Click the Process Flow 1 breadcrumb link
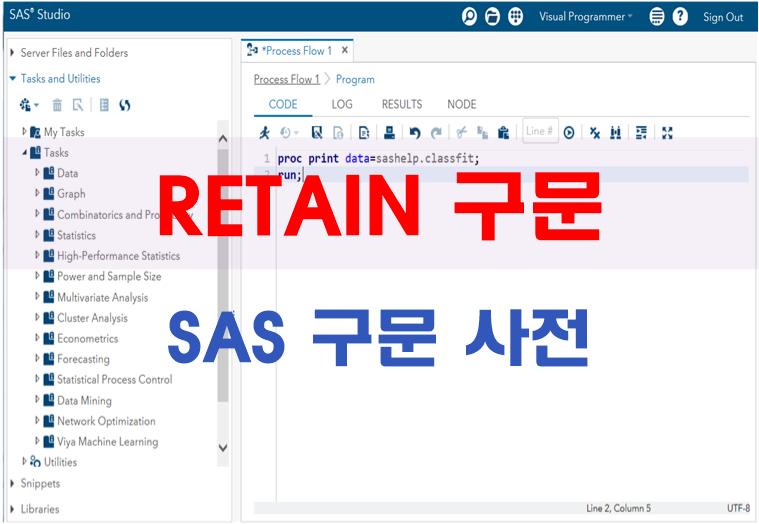The height and width of the screenshot is (524, 759). pyautogui.click(x=287, y=79)
